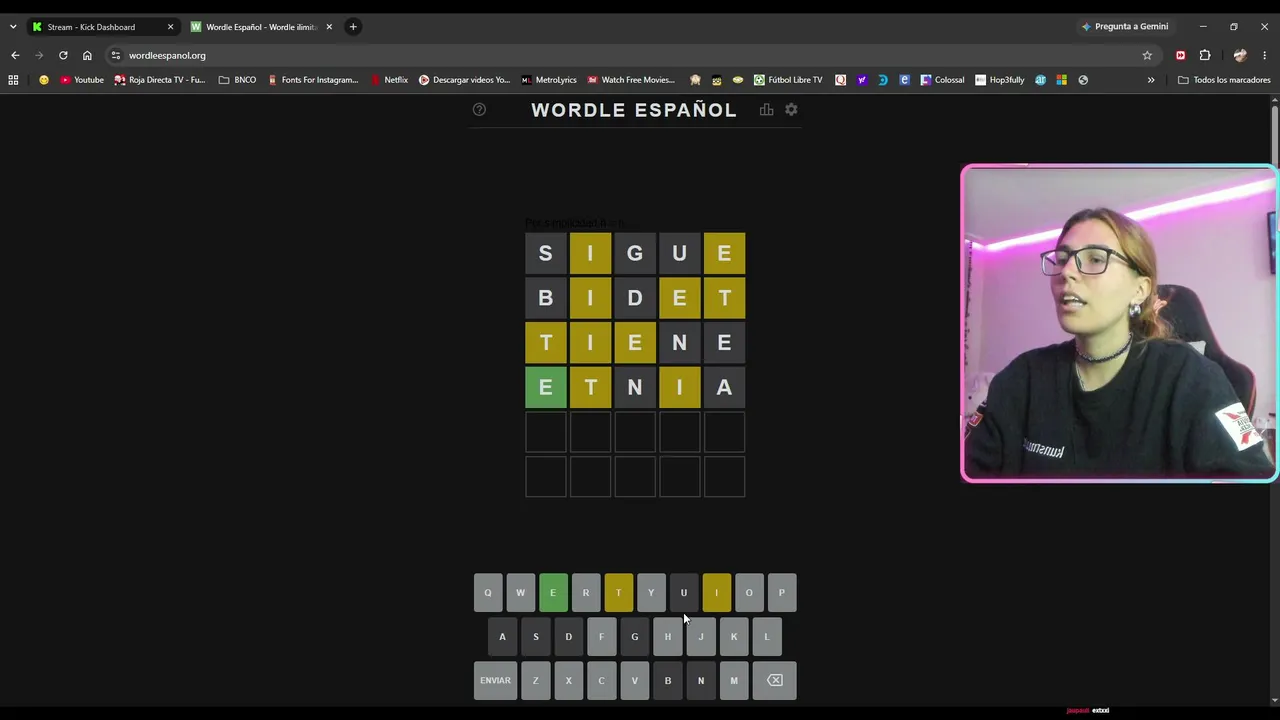Open the Netflix bookmark
The image size is (1280, 720).
[389, 80]
